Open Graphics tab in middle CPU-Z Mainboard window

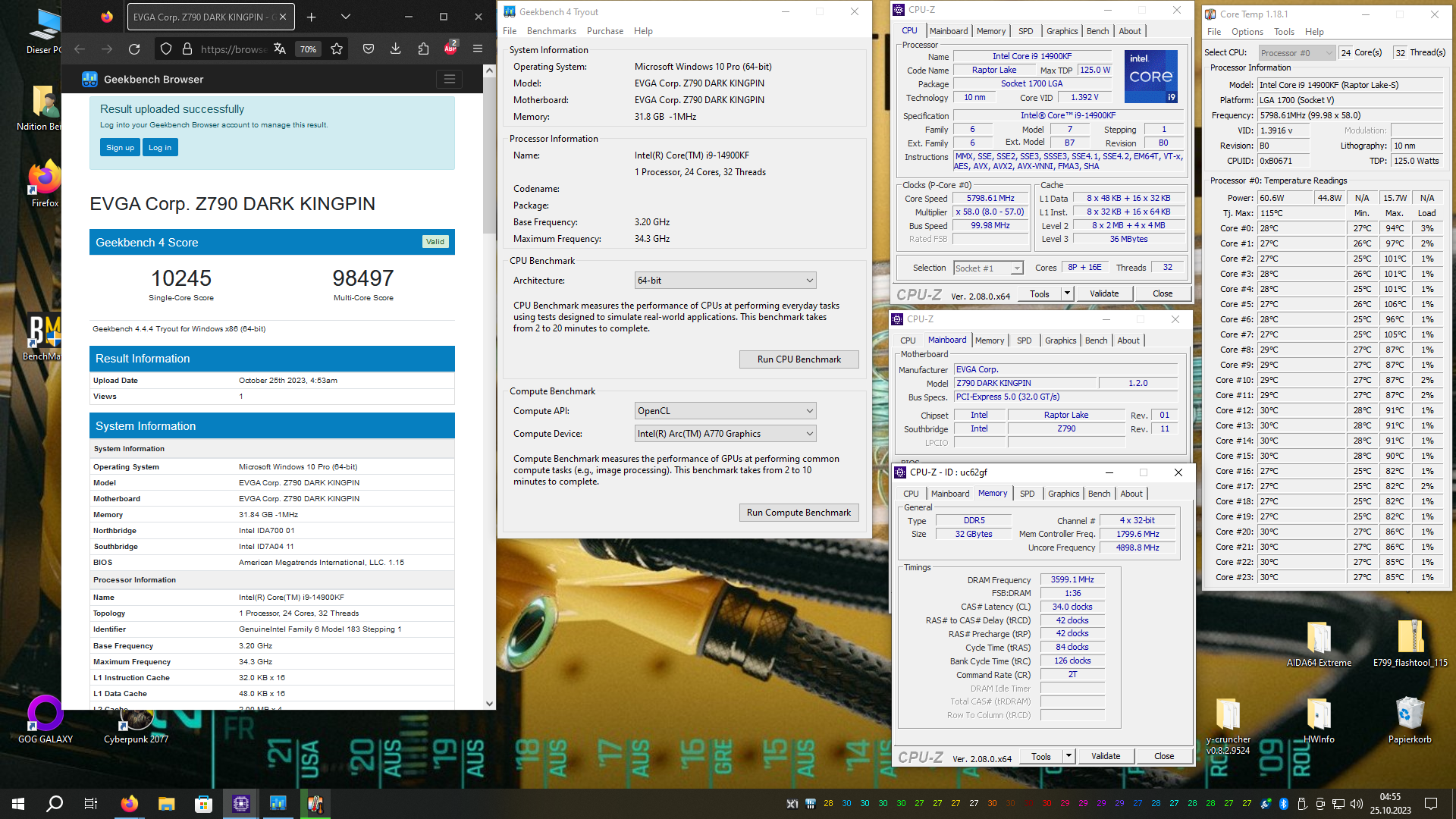(1060, 340)
